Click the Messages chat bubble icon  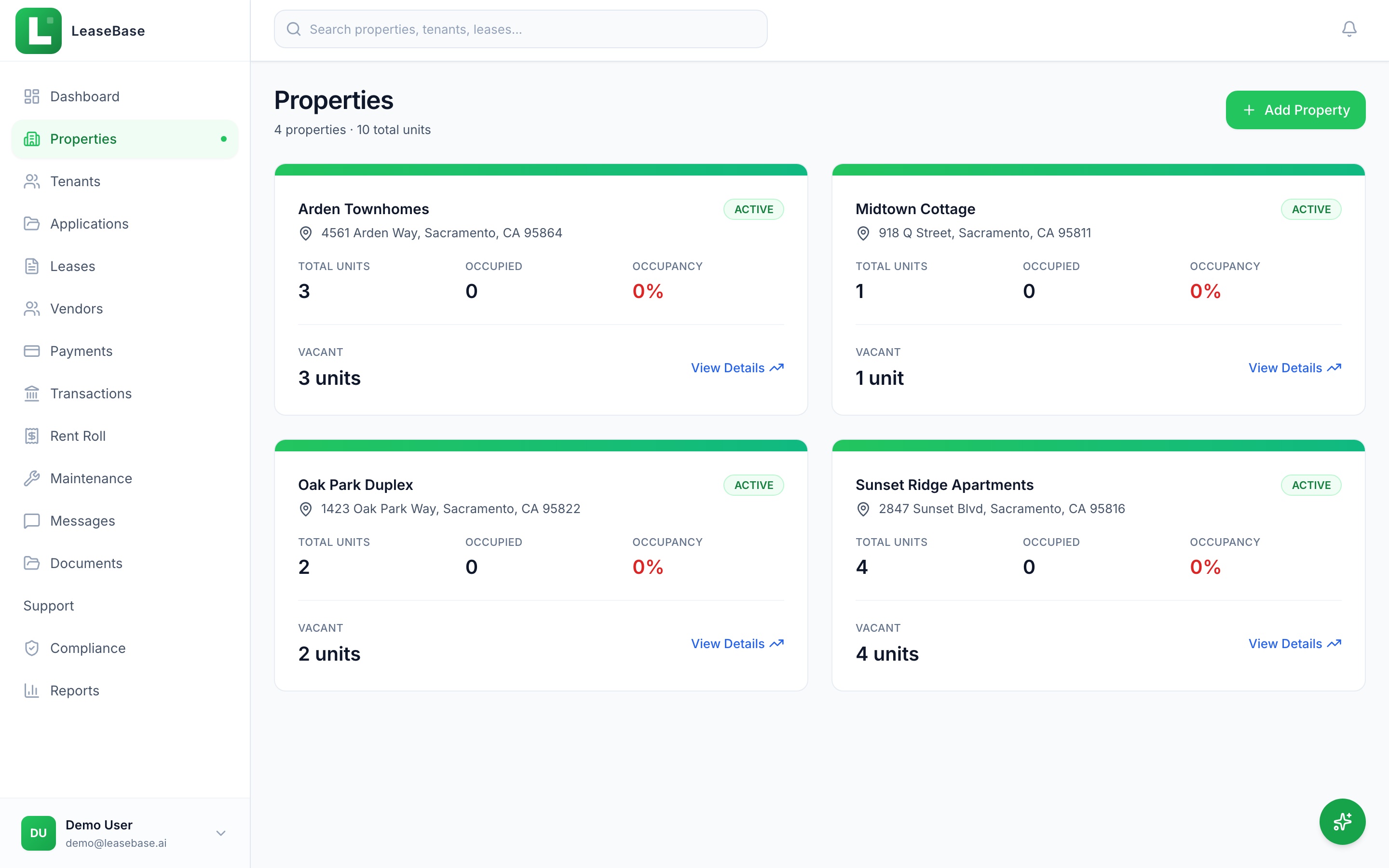31,521
